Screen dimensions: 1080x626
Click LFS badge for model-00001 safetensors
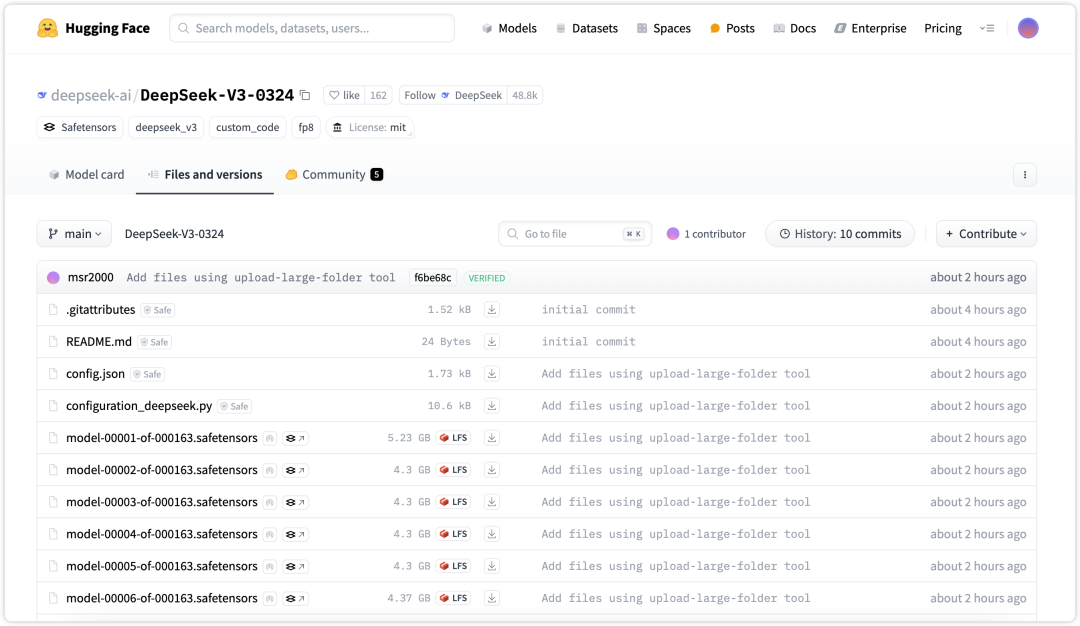click(x=453, y=438)
